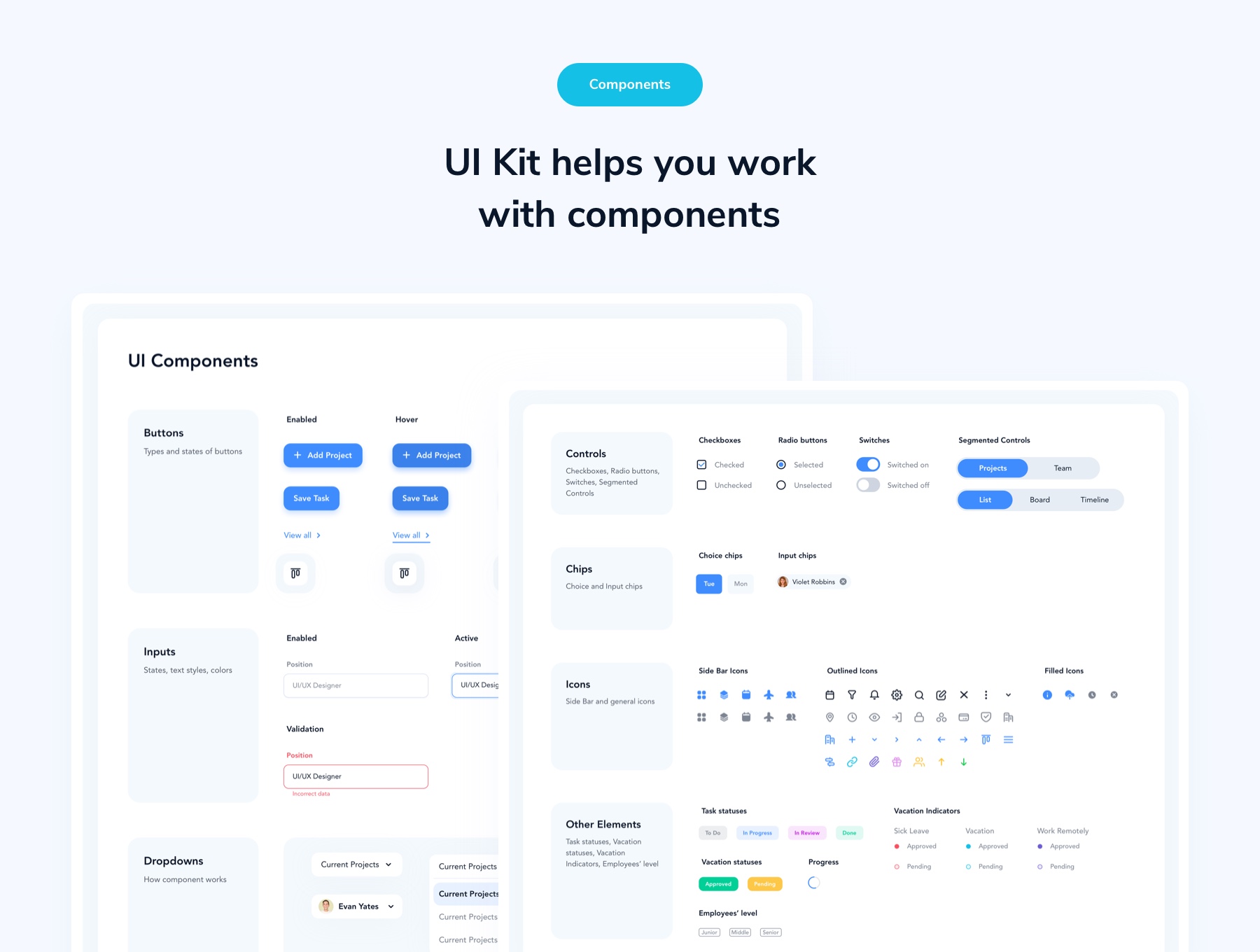Open the Current Projects dropdown button
The width and height of the screenshot is (1260, 952).
357,864
